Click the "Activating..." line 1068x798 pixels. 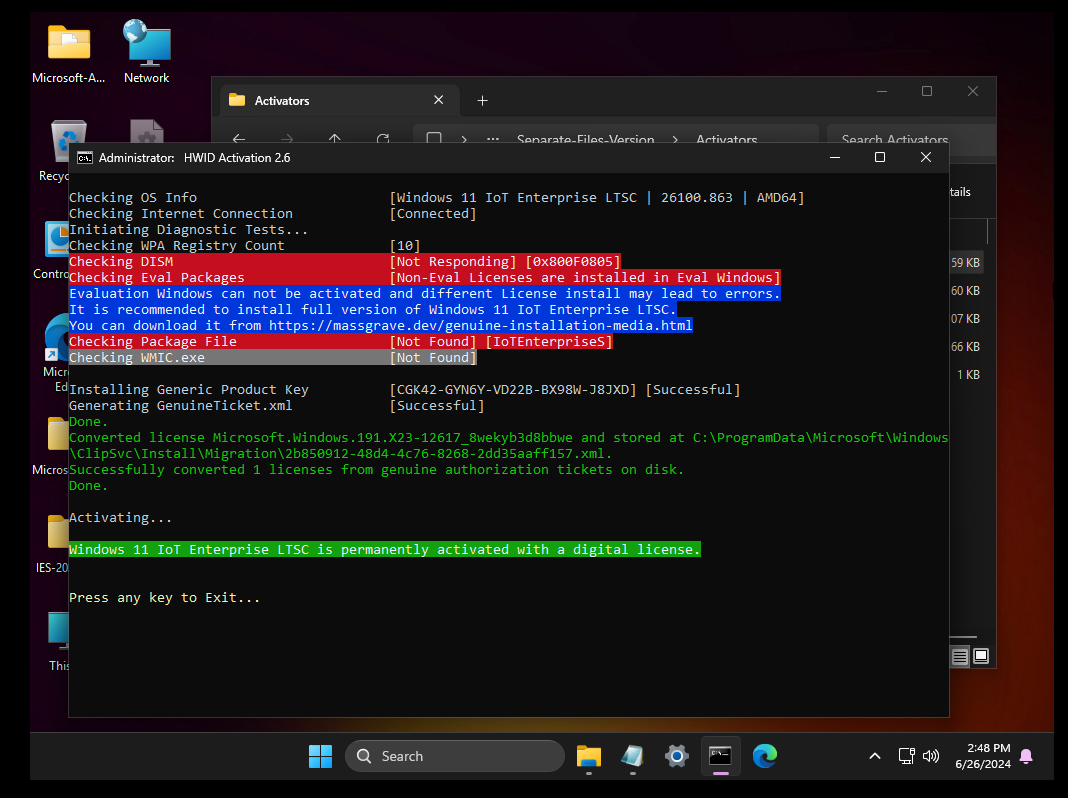[x=121, y=517]
